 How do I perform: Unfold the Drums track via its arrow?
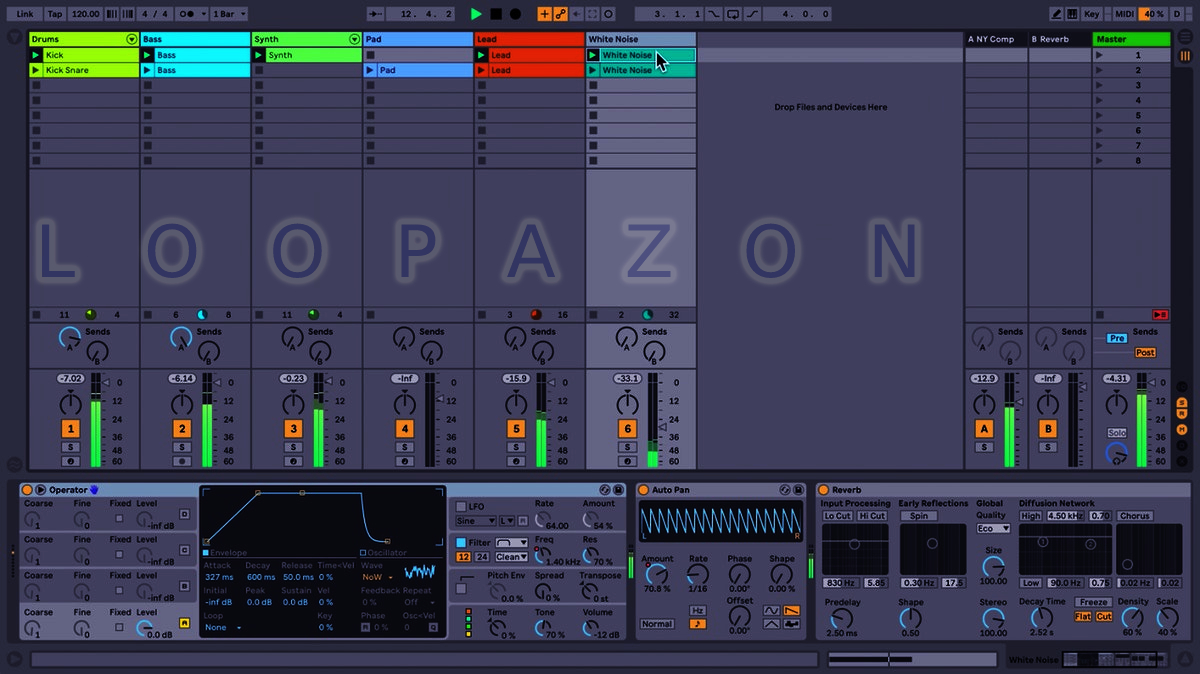[x=131, y=39]
